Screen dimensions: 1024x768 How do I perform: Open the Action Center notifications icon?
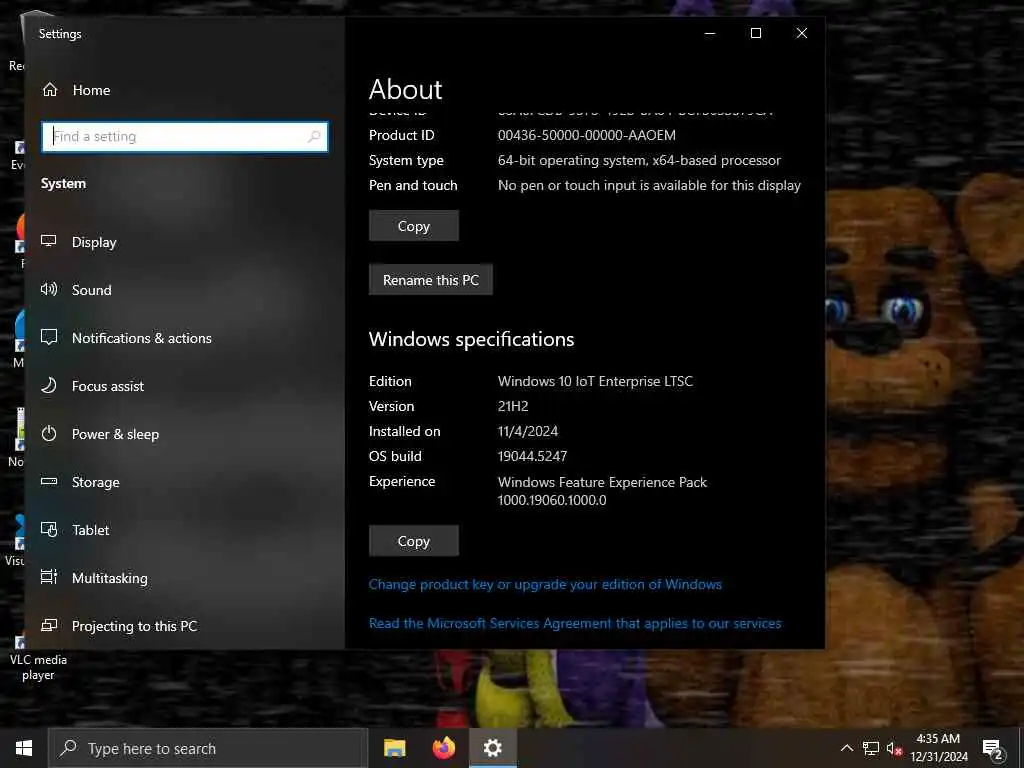click(x=992, y=748)
